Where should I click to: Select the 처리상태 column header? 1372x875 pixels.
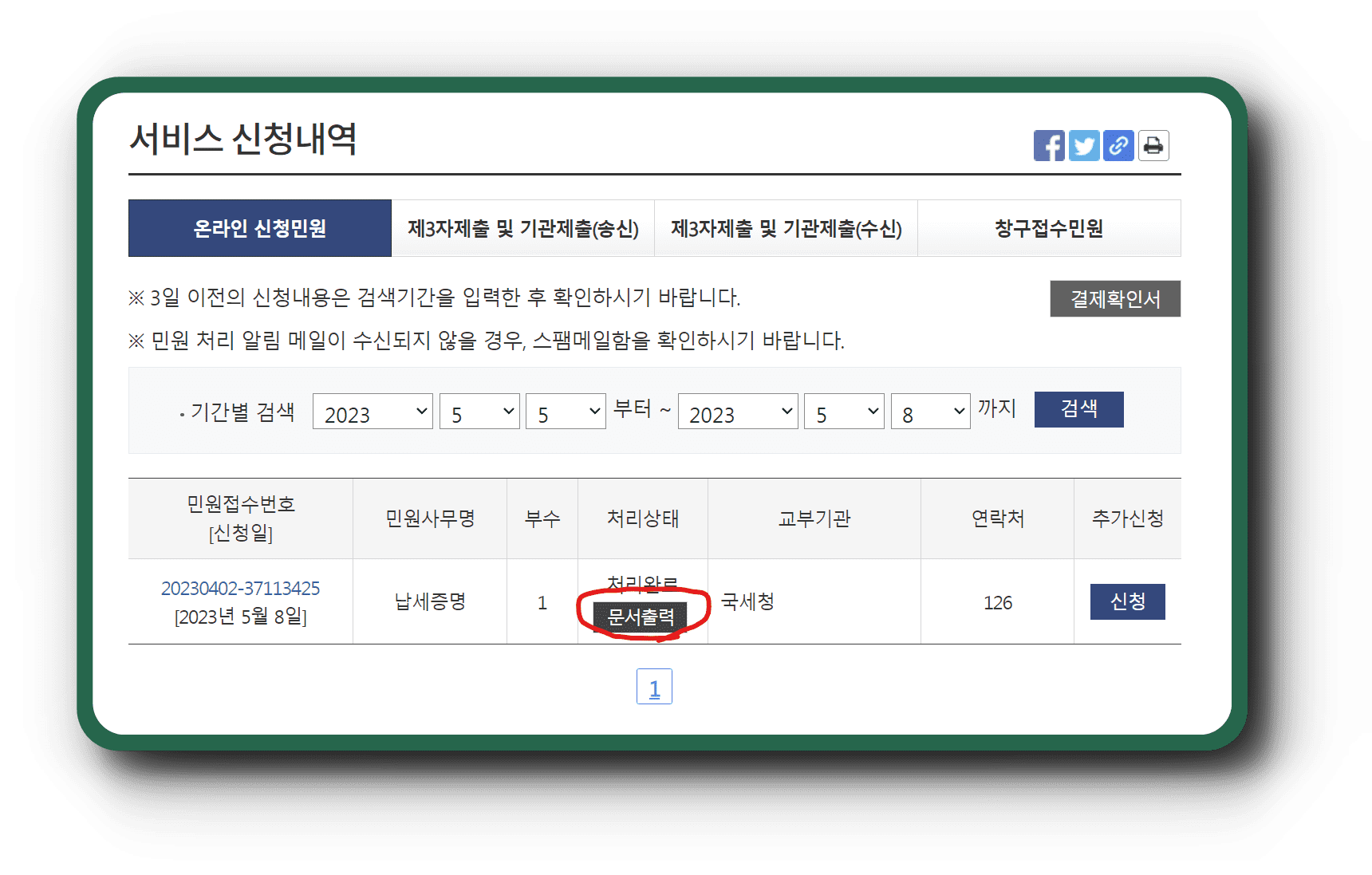(643, 518)
